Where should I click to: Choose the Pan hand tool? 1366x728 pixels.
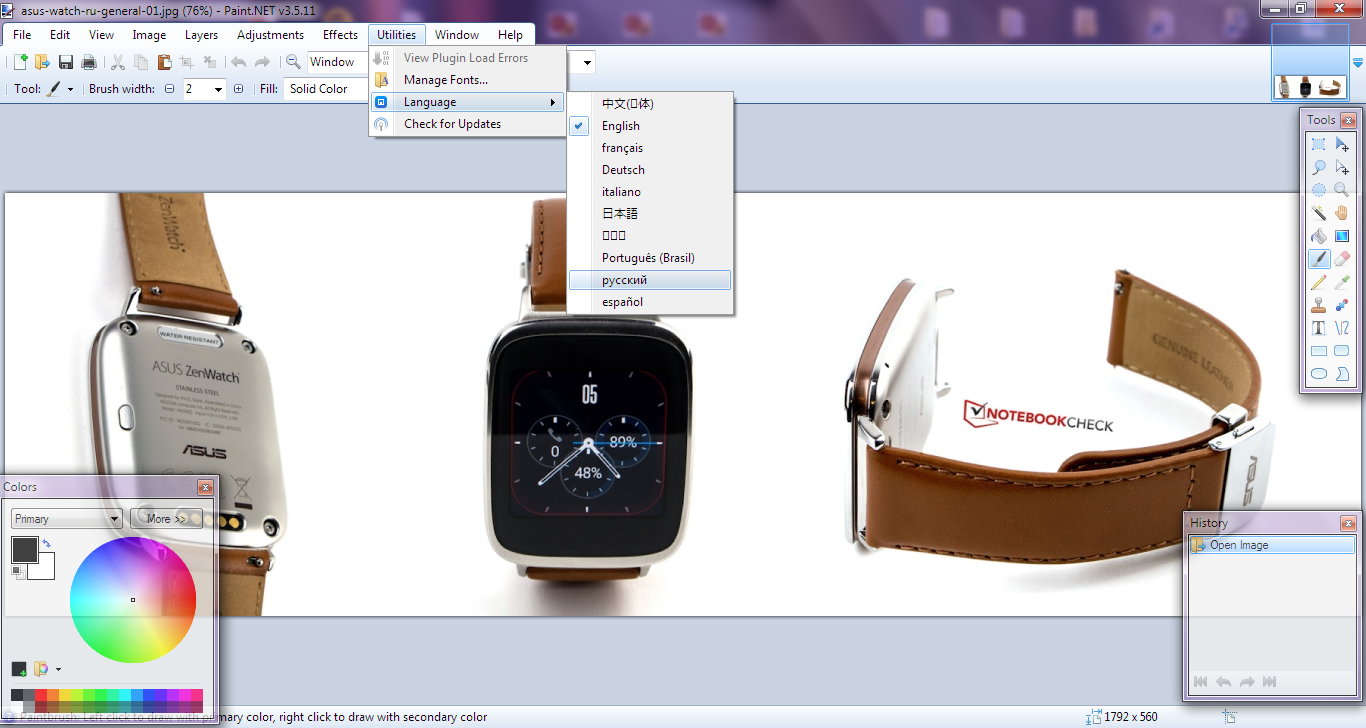[1342, 213]
